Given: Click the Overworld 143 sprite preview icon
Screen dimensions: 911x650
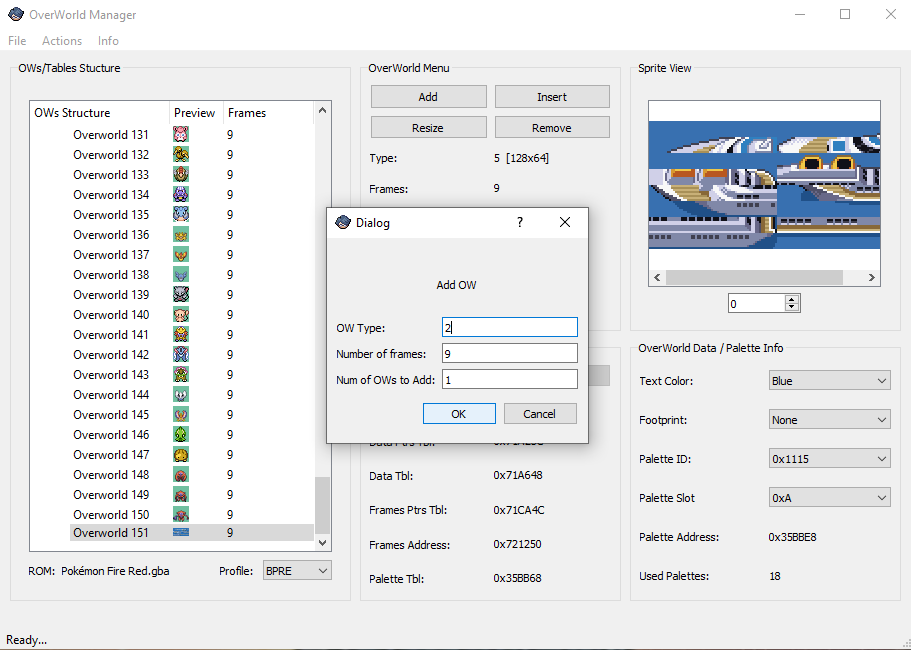Looking at the screenshot, I should coord(181,375).
